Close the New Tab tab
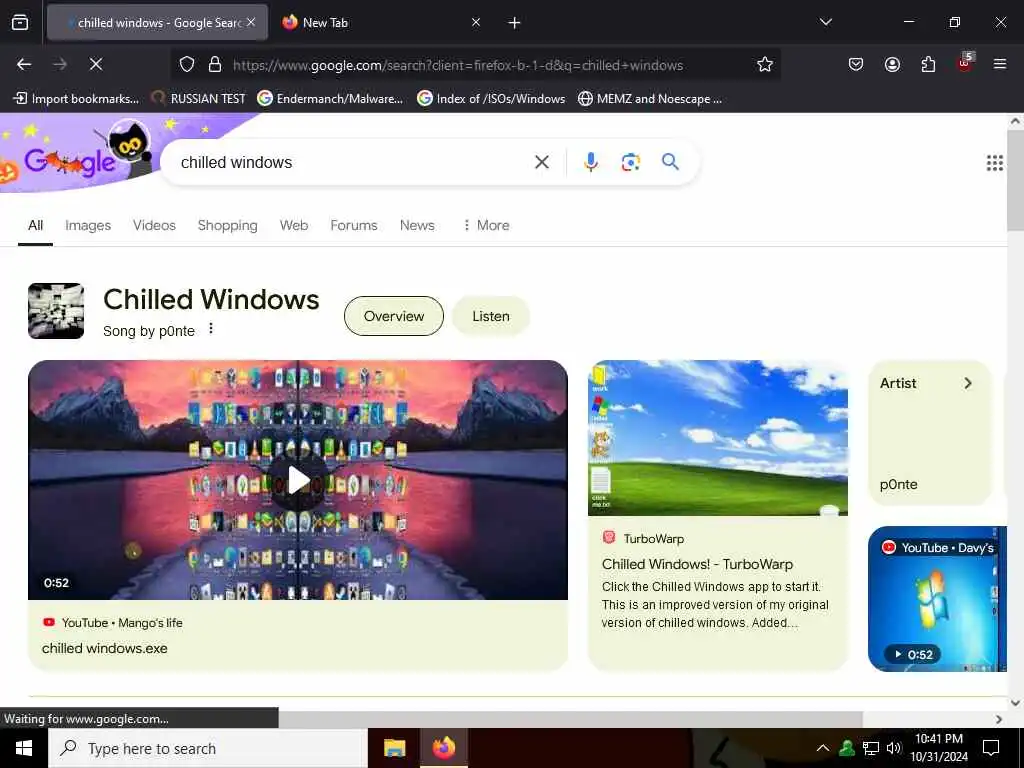1024x768 pixels. coord(476,23)
